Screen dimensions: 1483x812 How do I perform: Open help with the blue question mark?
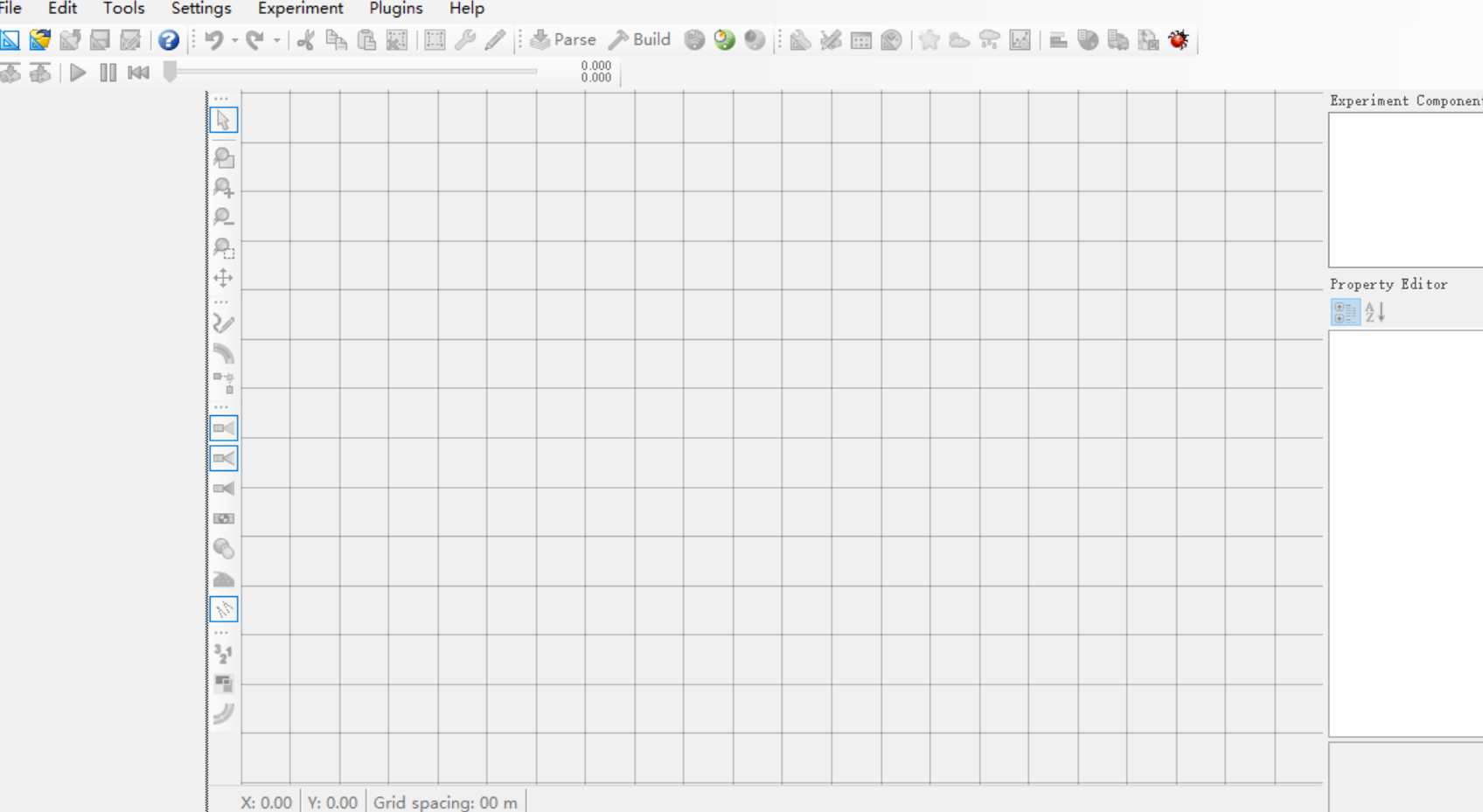[x=169, y=40]
